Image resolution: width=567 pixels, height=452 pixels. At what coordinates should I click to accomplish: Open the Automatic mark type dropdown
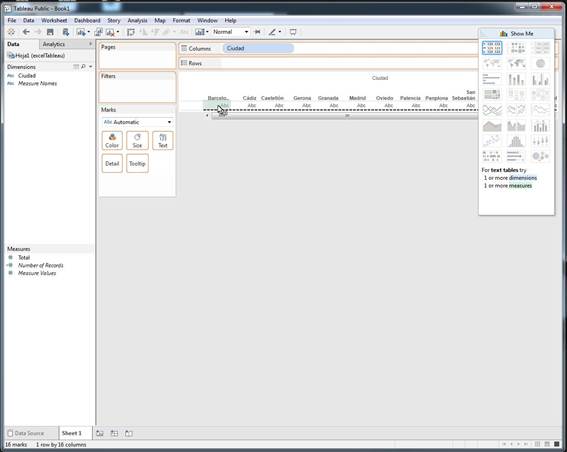pos(137,122)
